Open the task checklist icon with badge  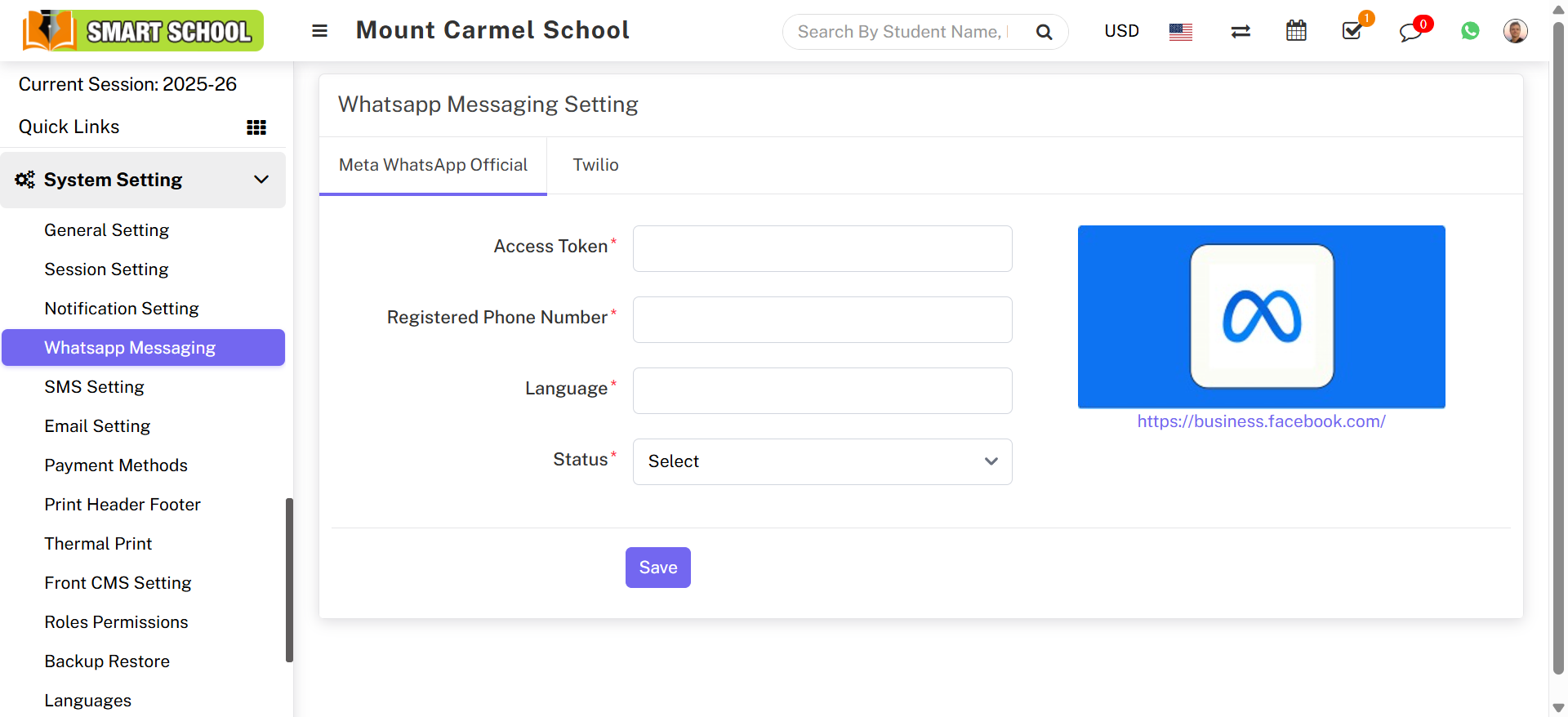(1352, 31)
